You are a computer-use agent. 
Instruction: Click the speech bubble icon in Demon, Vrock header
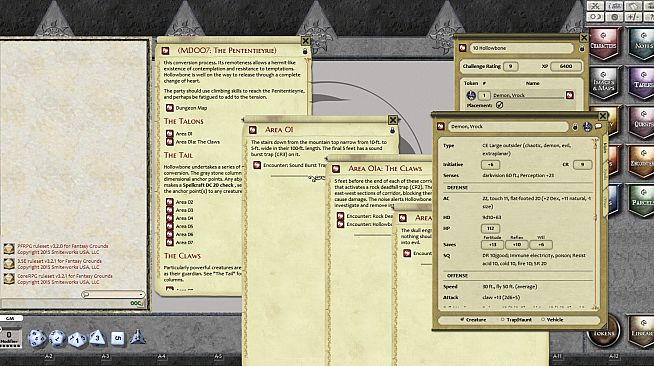coord(598,126)
